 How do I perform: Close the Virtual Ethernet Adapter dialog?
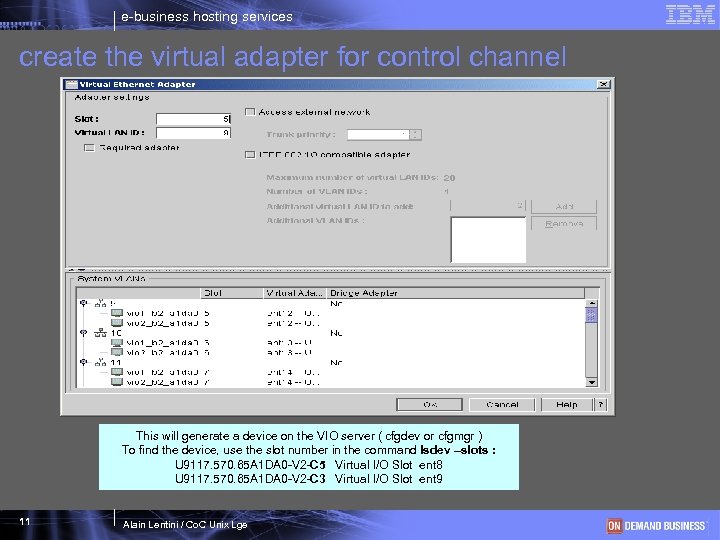[603, 84]
